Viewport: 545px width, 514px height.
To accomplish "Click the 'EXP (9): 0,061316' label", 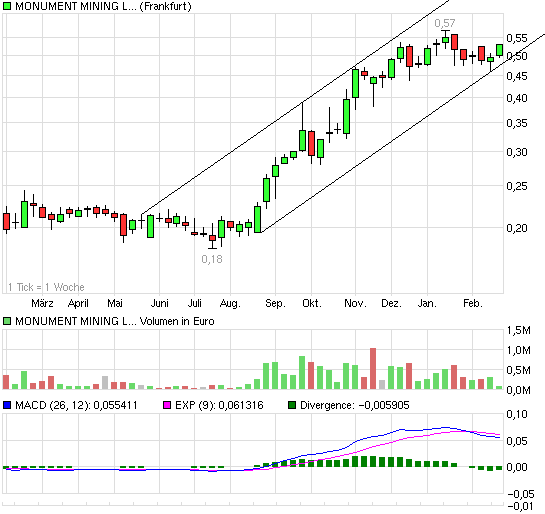I will point(219,405).
